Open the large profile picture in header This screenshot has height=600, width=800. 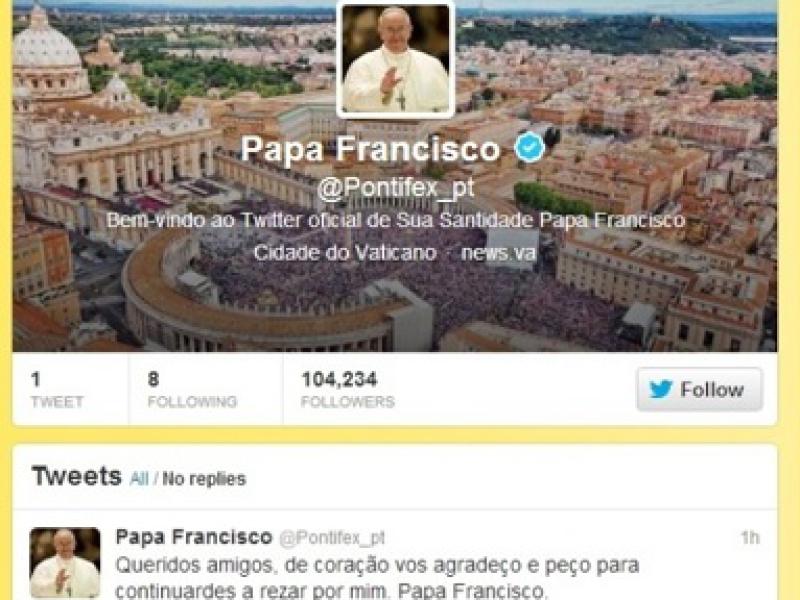(395, 59)
